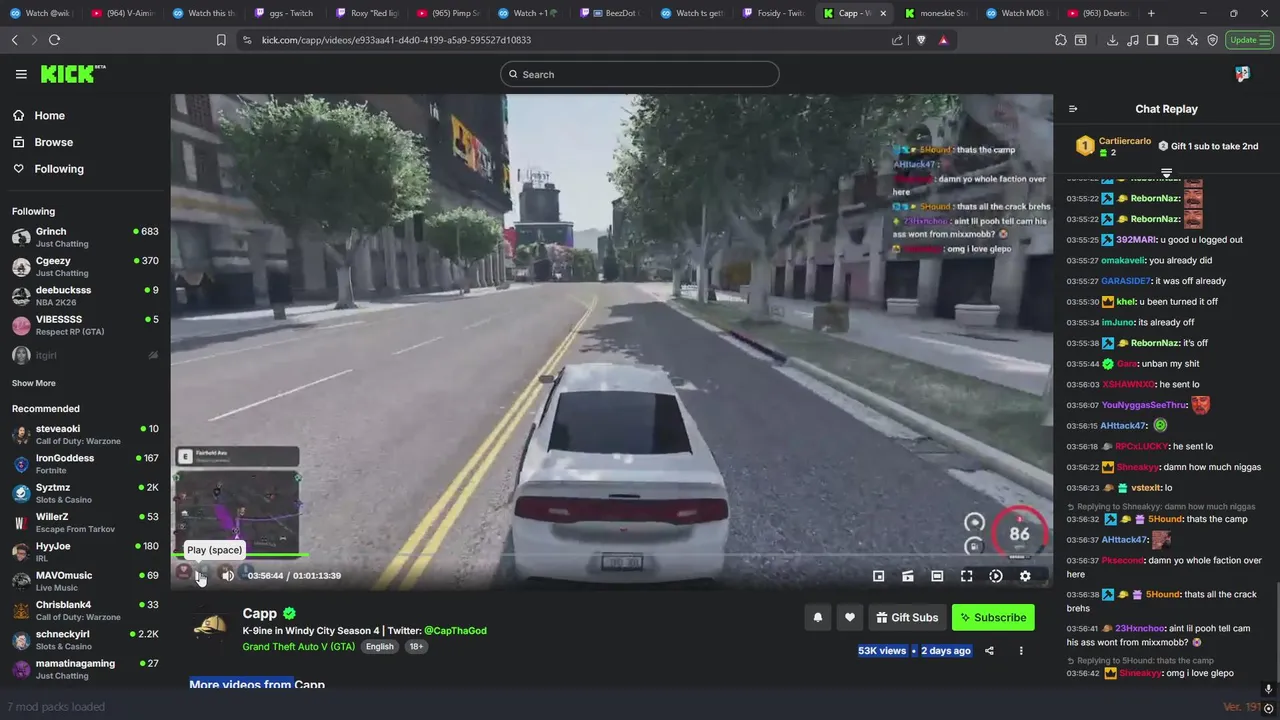This screenshot has height=720, width=1280.
Task: Open the browser extensions puzzle icon
Action: pos(1061,40)
